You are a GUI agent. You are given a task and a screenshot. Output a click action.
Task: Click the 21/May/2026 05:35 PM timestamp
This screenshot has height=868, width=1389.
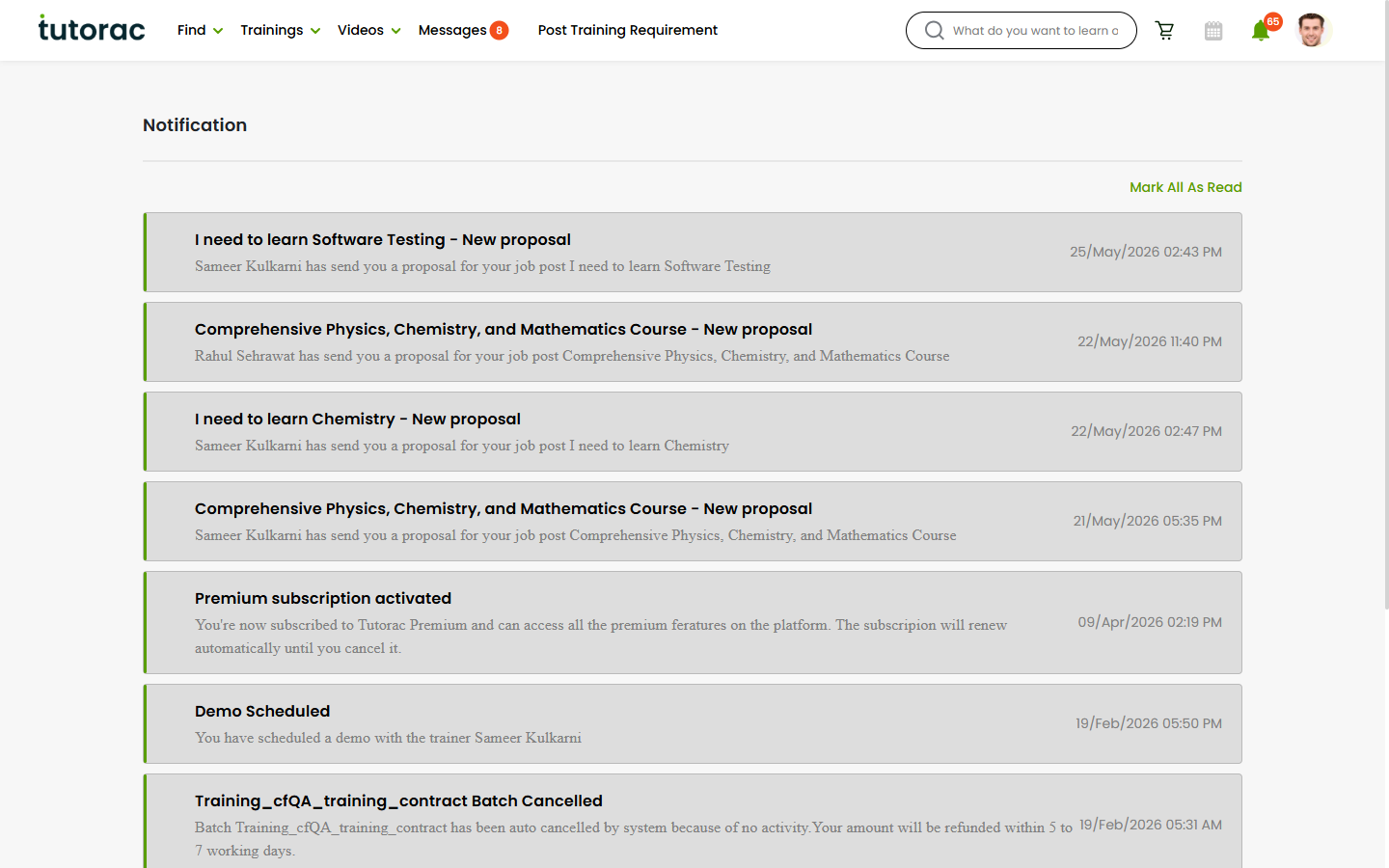[x=1148, y=521]
